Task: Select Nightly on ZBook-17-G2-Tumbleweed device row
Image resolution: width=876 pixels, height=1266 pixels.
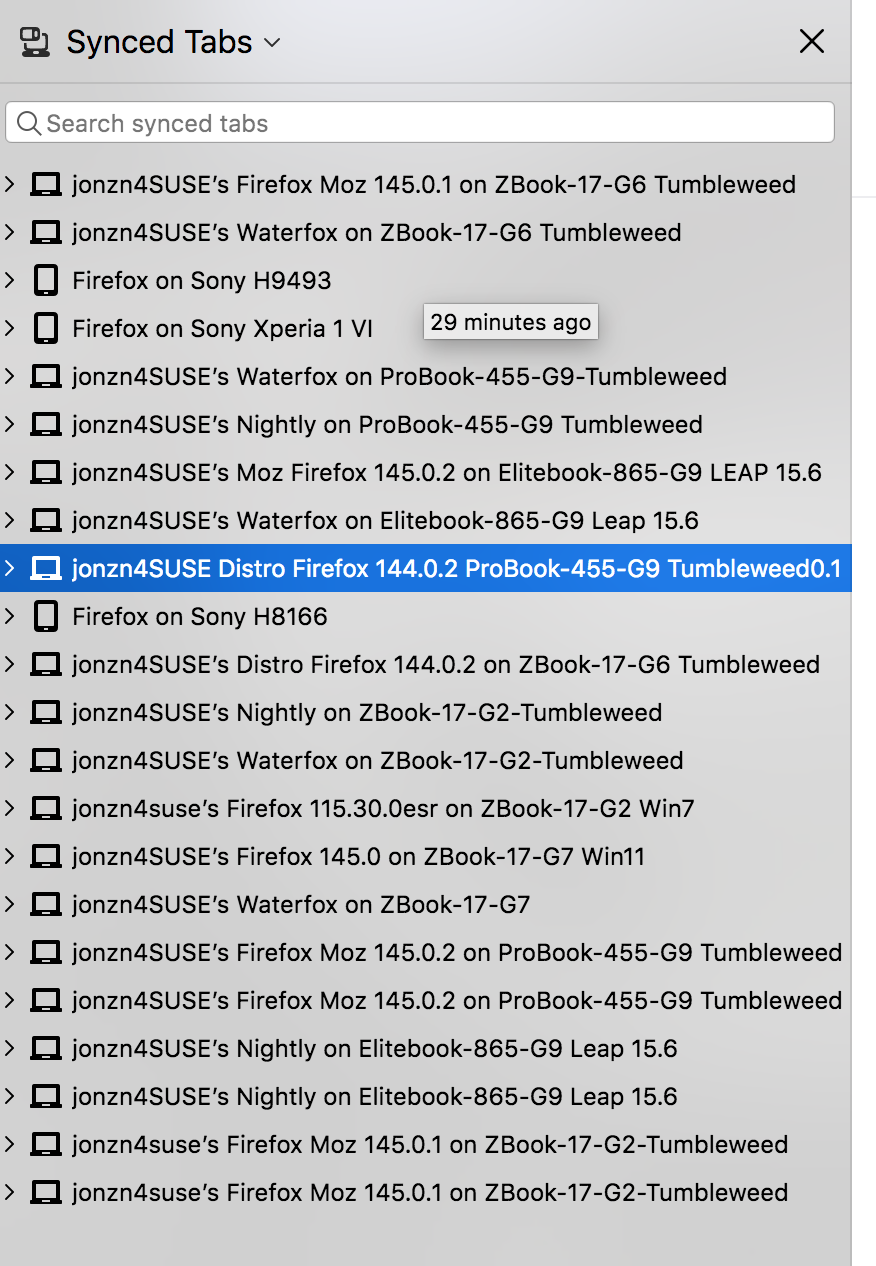Action: click(x=366, y=713)
